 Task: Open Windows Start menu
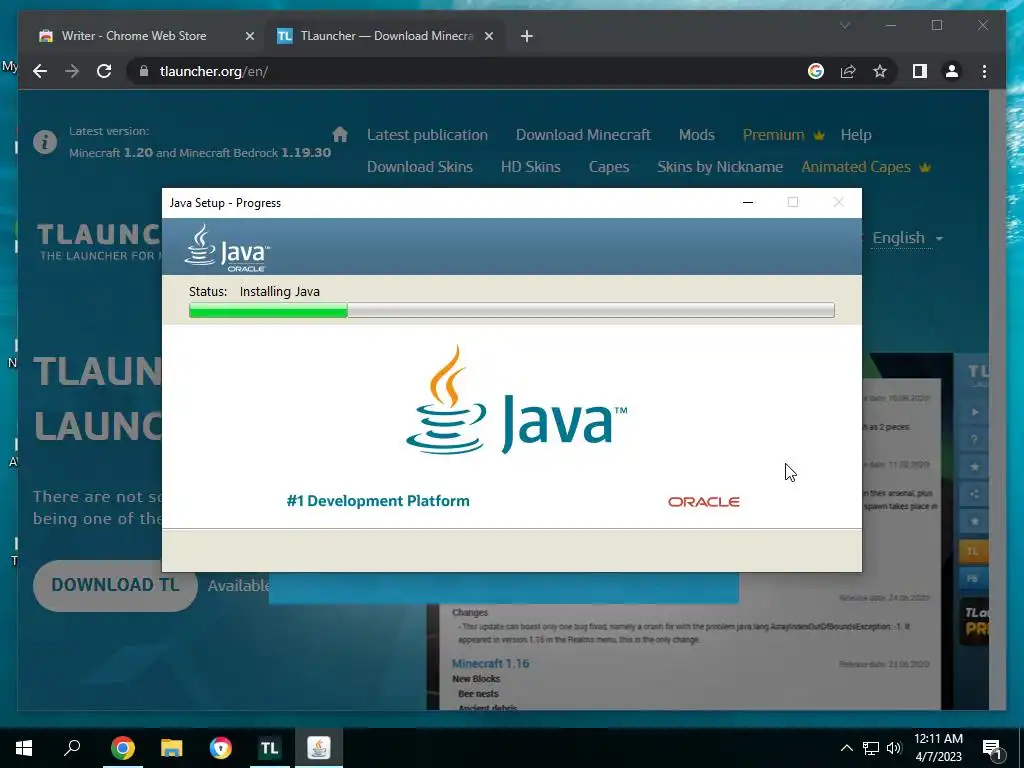tap(24, 748)
